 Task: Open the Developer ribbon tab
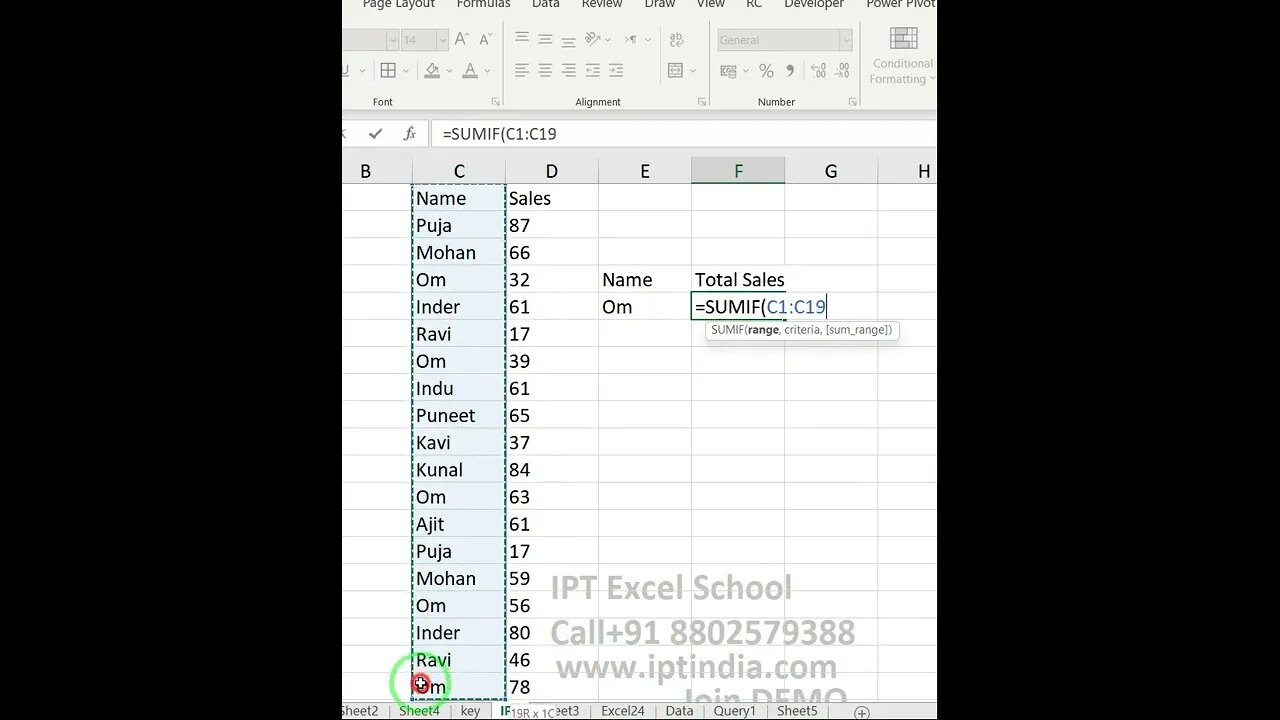(814, 4)
